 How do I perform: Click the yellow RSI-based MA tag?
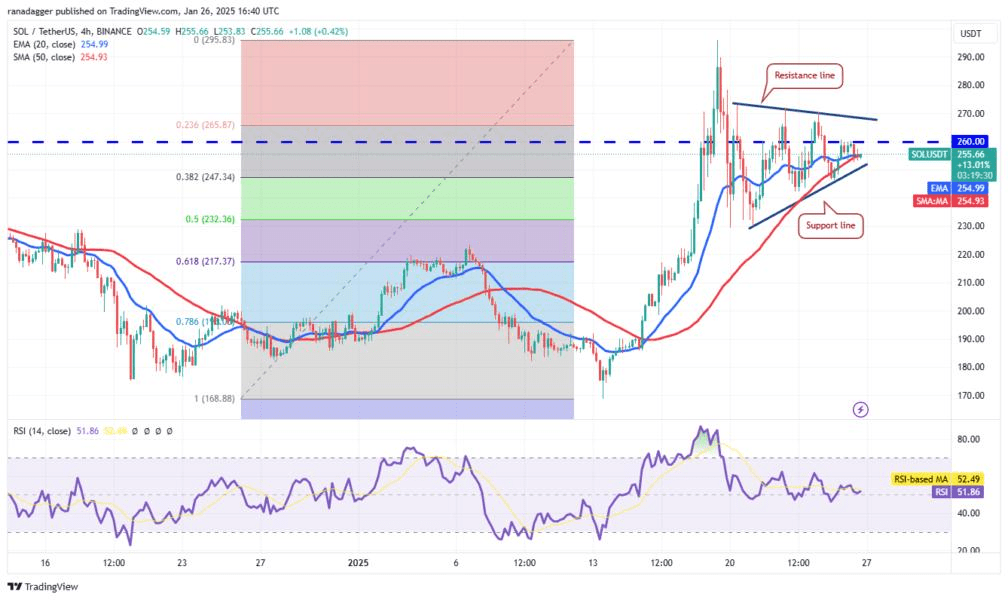[x=921, y=479]
